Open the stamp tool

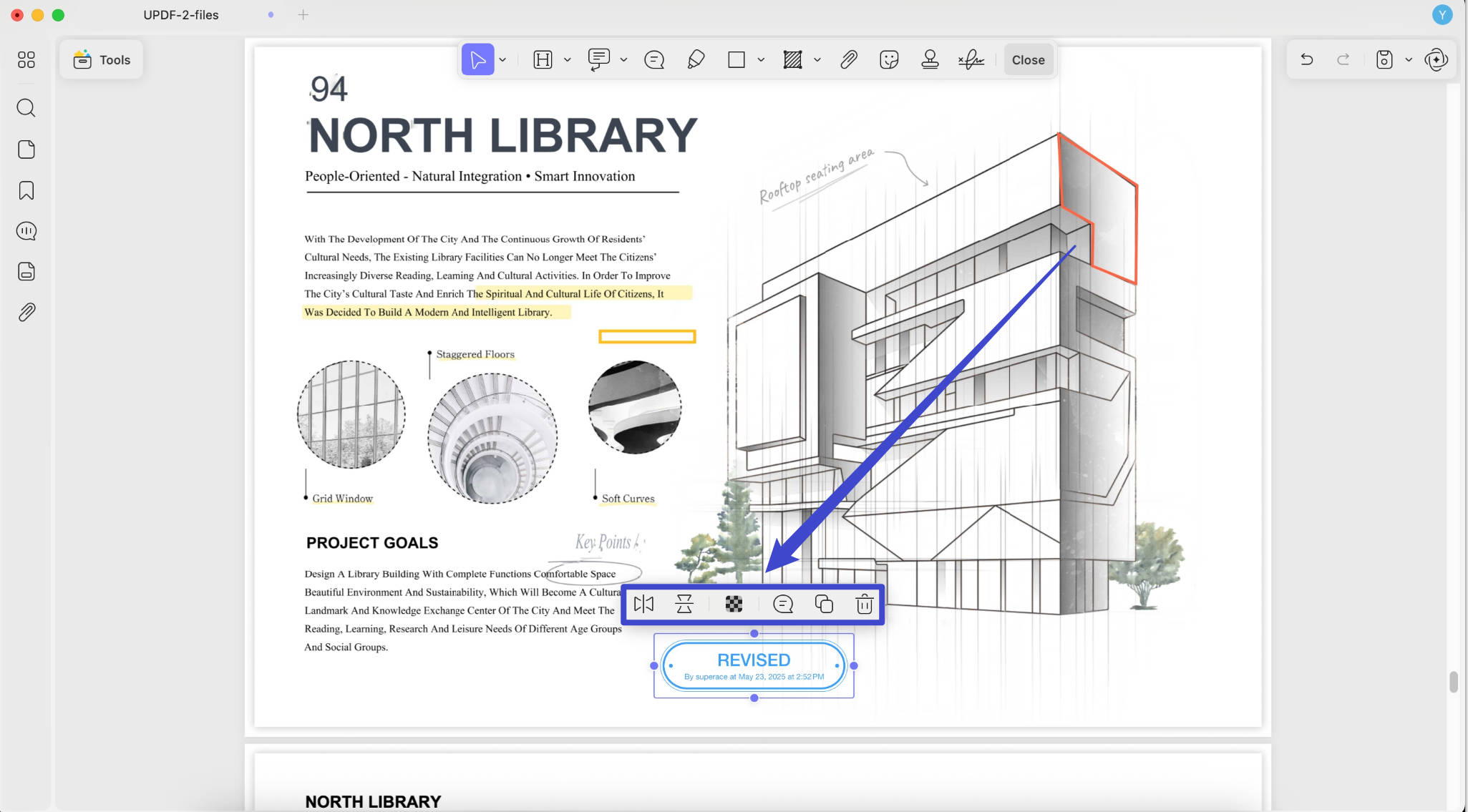(x=930, y=60)
